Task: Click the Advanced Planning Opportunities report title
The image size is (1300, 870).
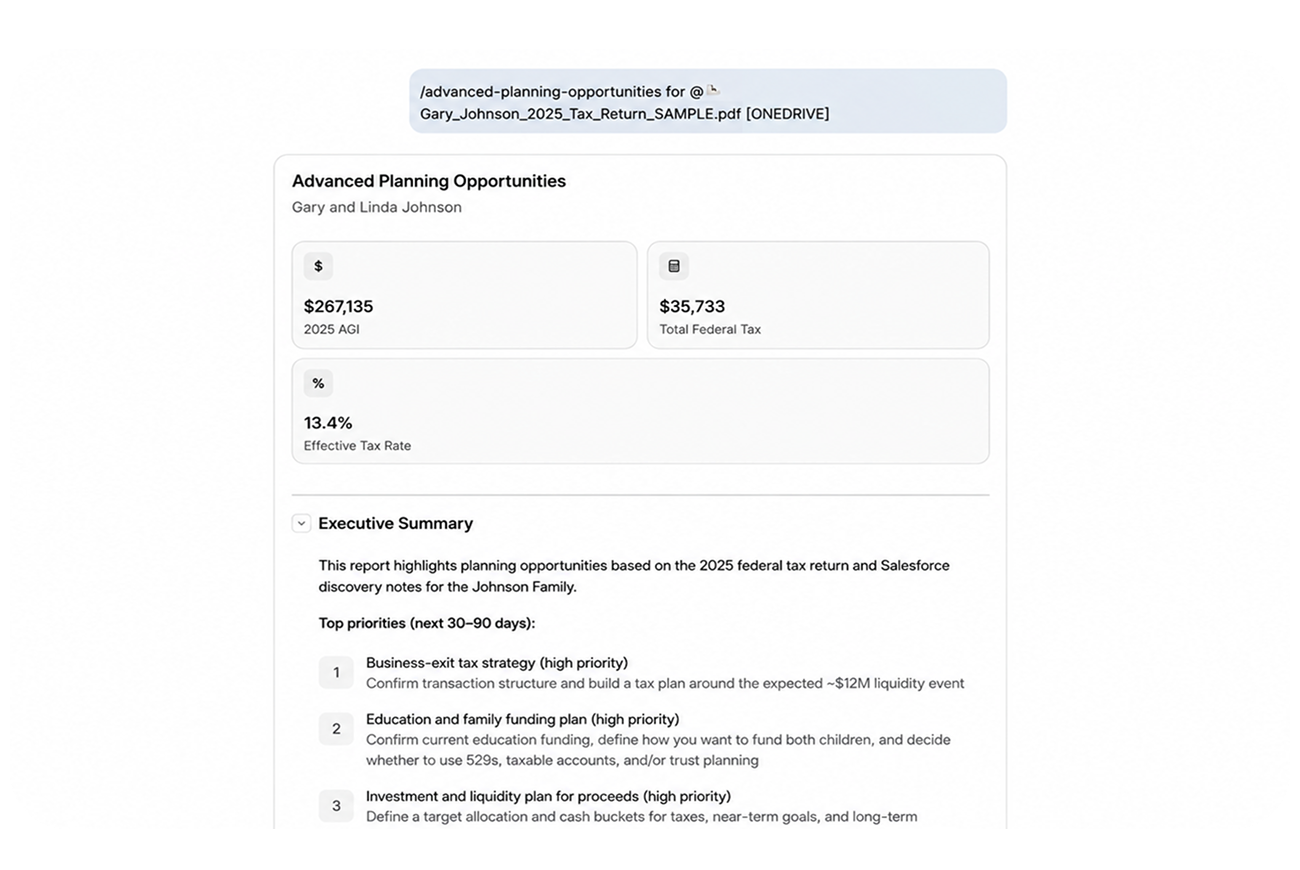Action: [429, 181]
